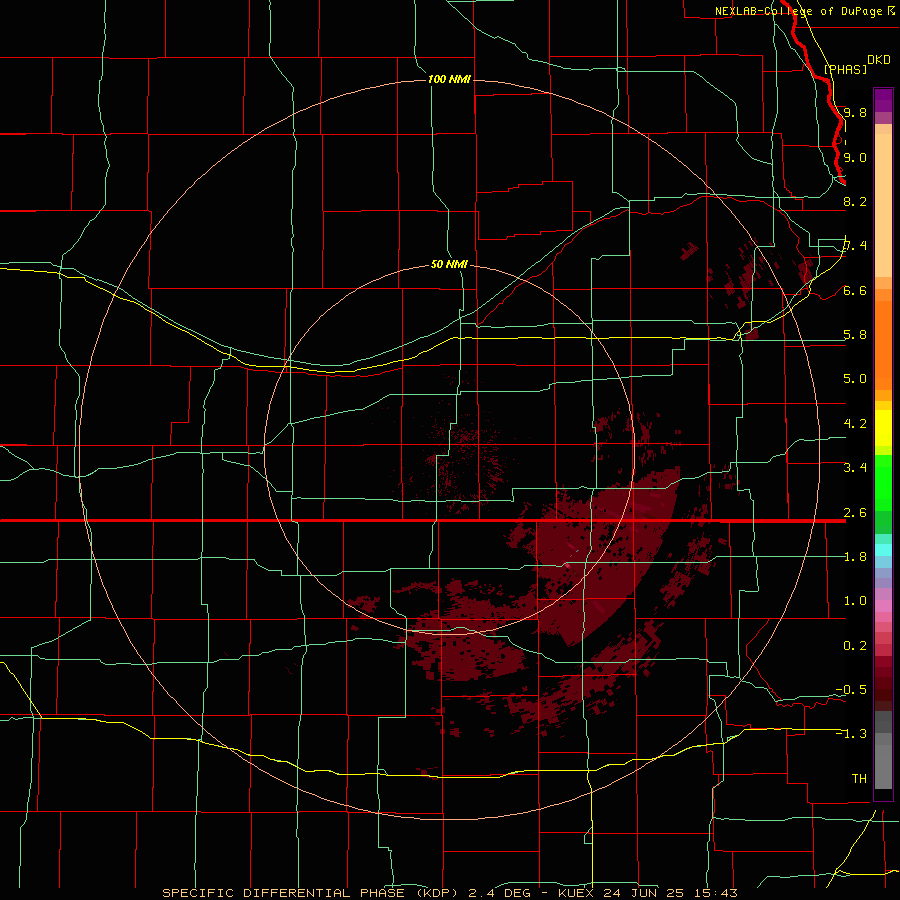This screenshot has width=900, height=900.
Task: Pick the bright green segment of the color bar
Action: [x=883, y=483]
